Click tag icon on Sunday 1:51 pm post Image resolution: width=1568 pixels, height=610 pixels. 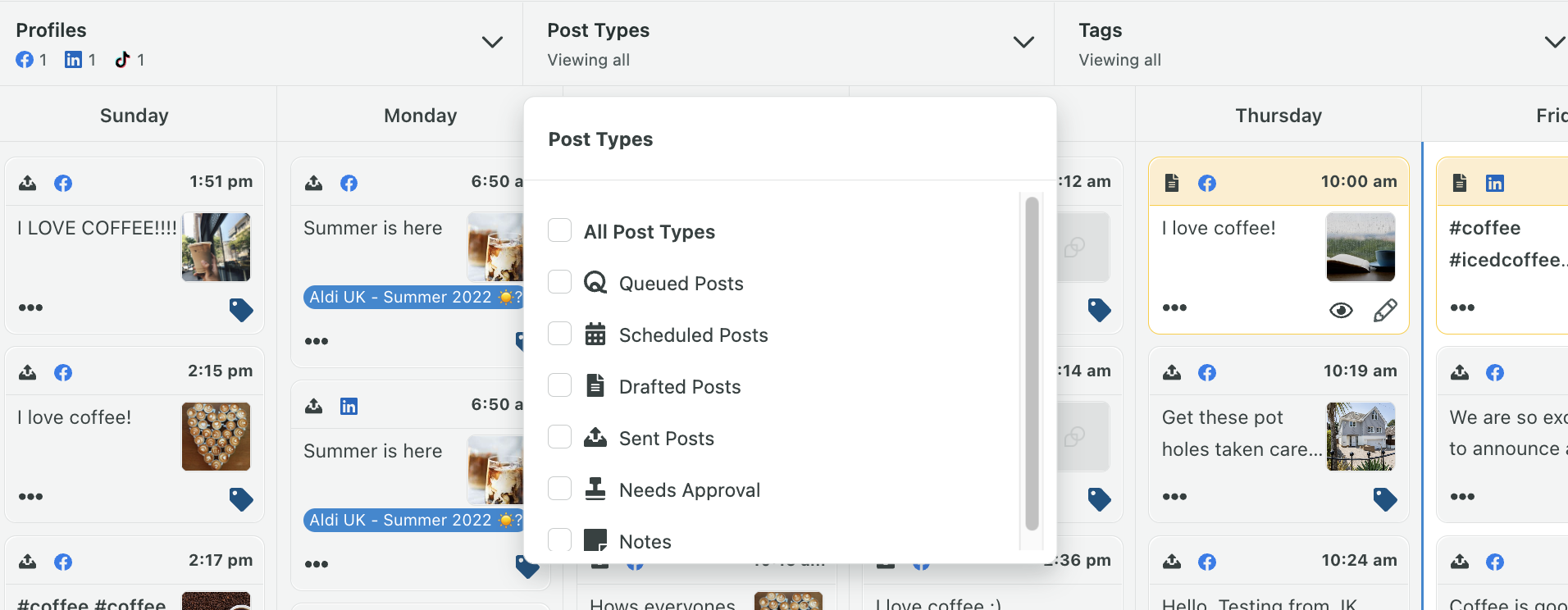(x=241, y=310)
